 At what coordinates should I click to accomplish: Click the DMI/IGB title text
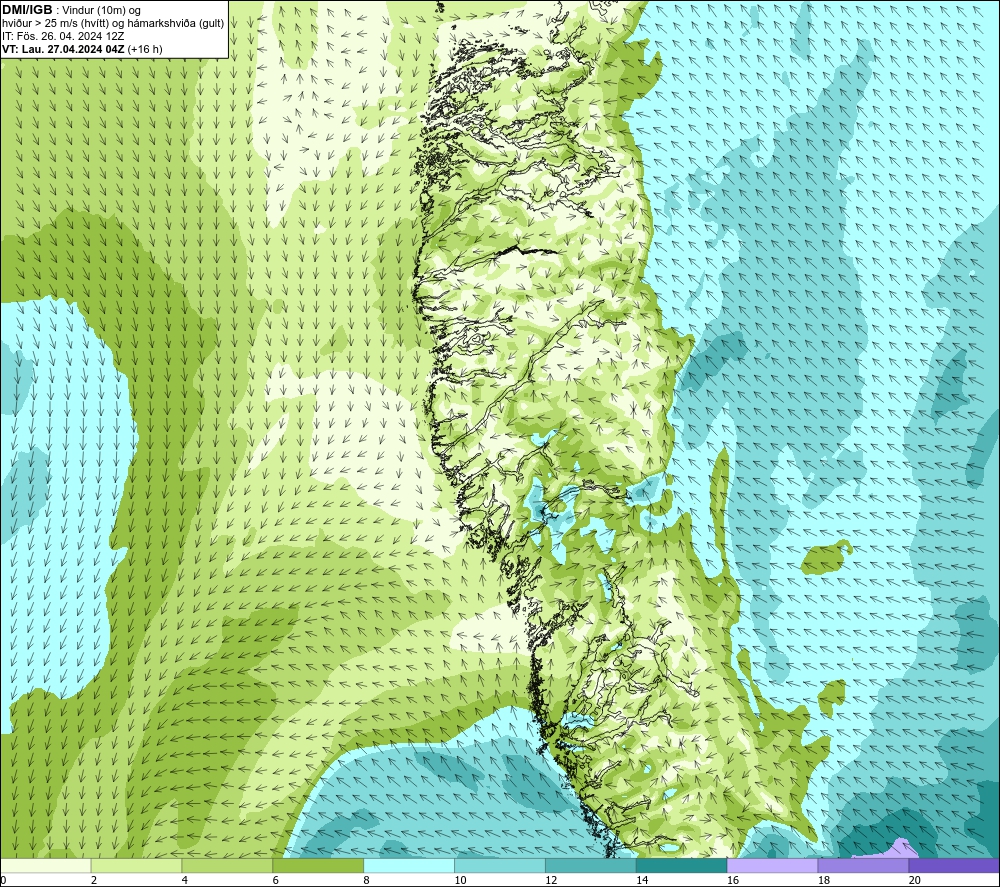coord(27,10)
